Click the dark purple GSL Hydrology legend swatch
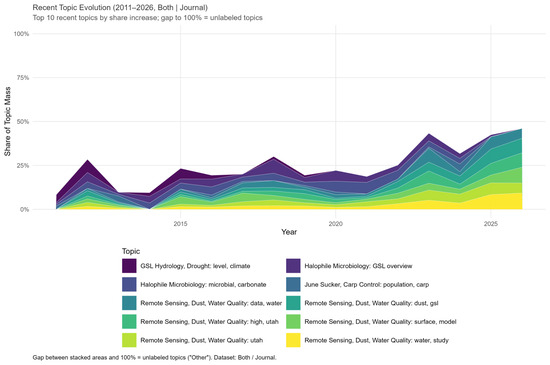550x365 pixels. [x=129, y=266]
